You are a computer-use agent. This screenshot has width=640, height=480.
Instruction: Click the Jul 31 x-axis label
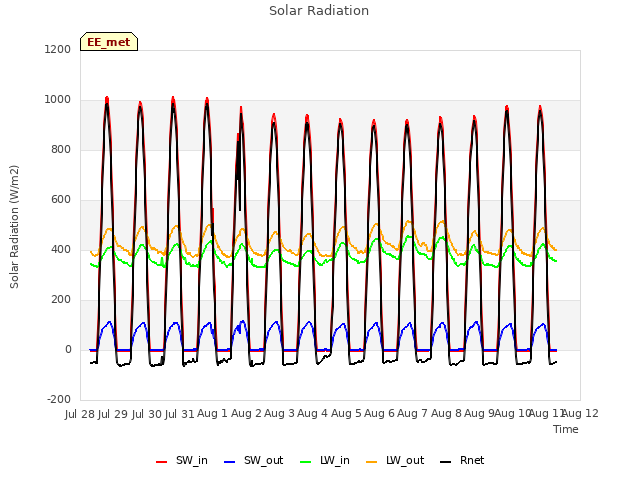179,414
